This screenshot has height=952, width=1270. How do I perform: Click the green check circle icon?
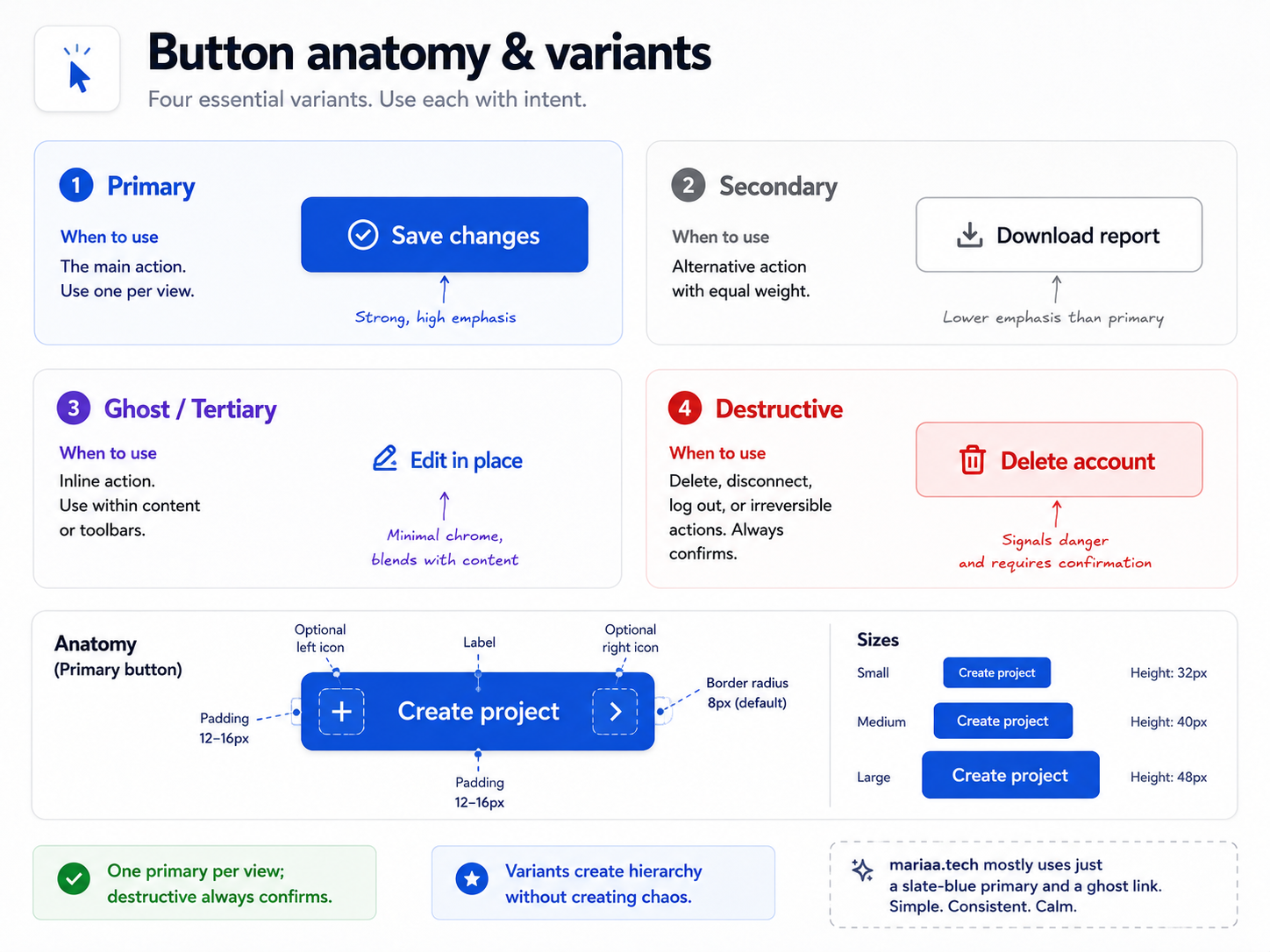[74, 878]
